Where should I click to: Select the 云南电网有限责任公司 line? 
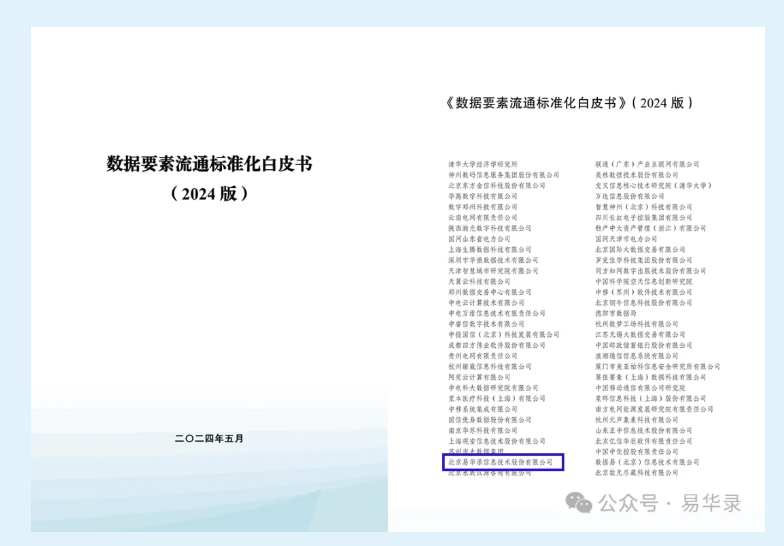coord(484,218)
